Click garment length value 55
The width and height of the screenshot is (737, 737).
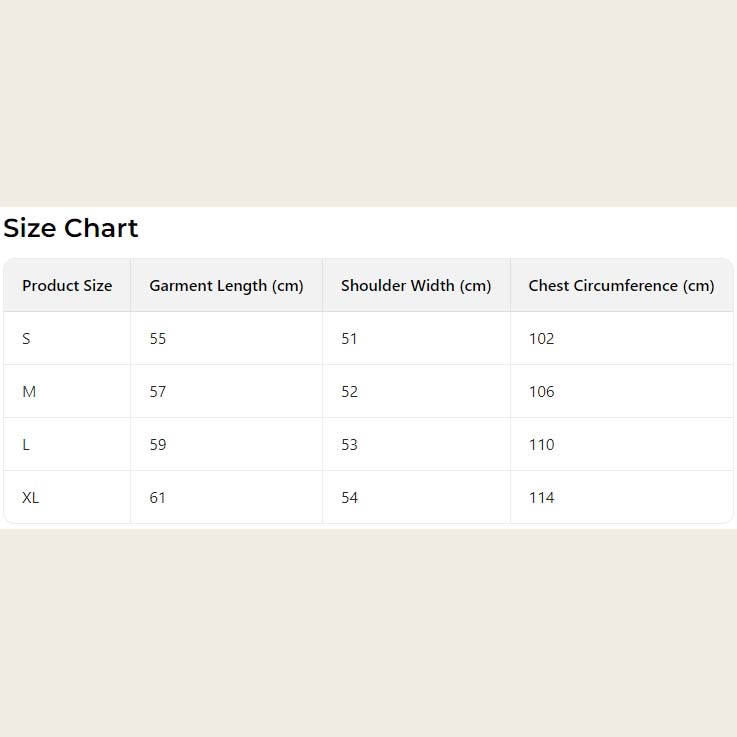click(158, 339)
